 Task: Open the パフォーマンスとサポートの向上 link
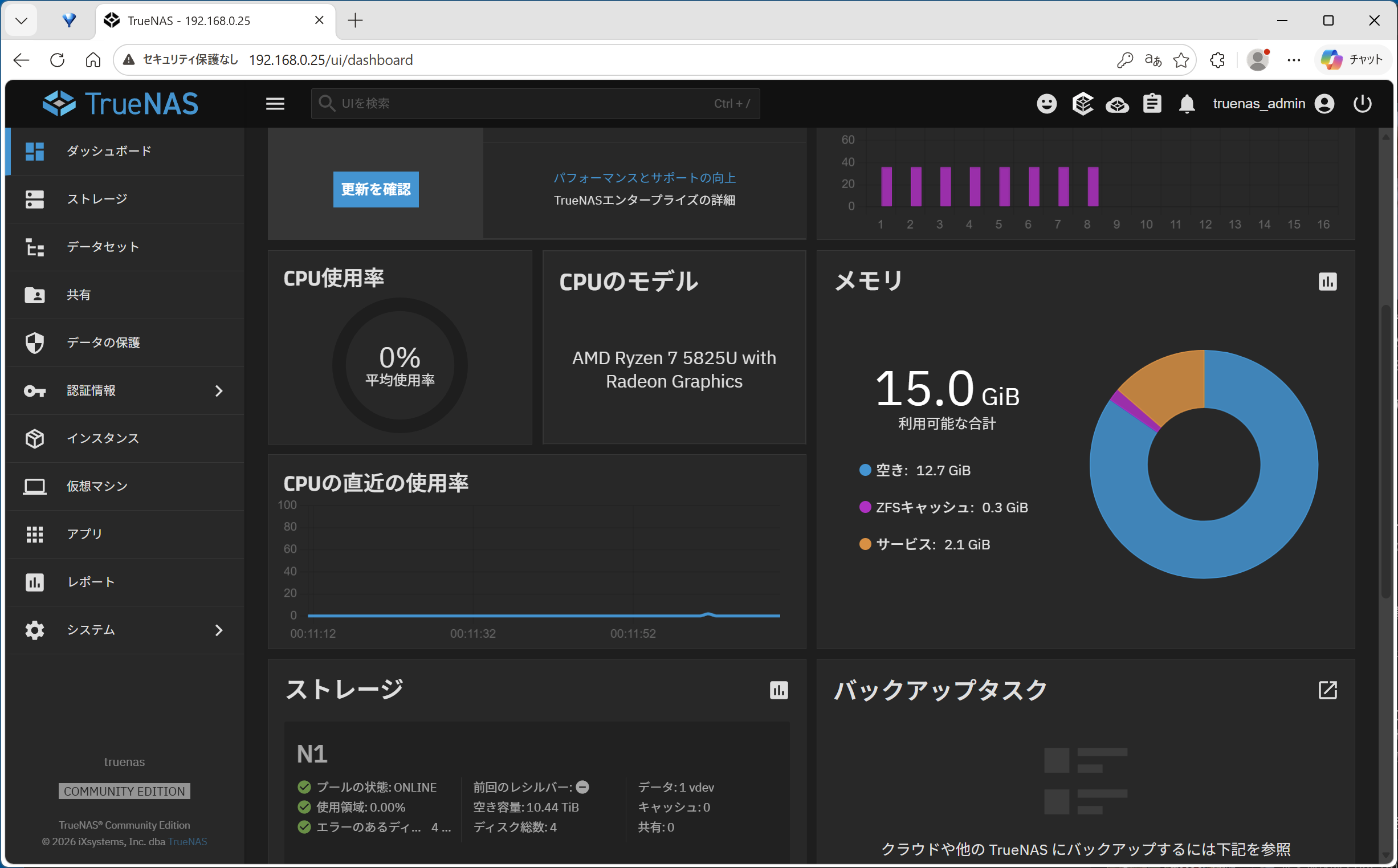644,178
